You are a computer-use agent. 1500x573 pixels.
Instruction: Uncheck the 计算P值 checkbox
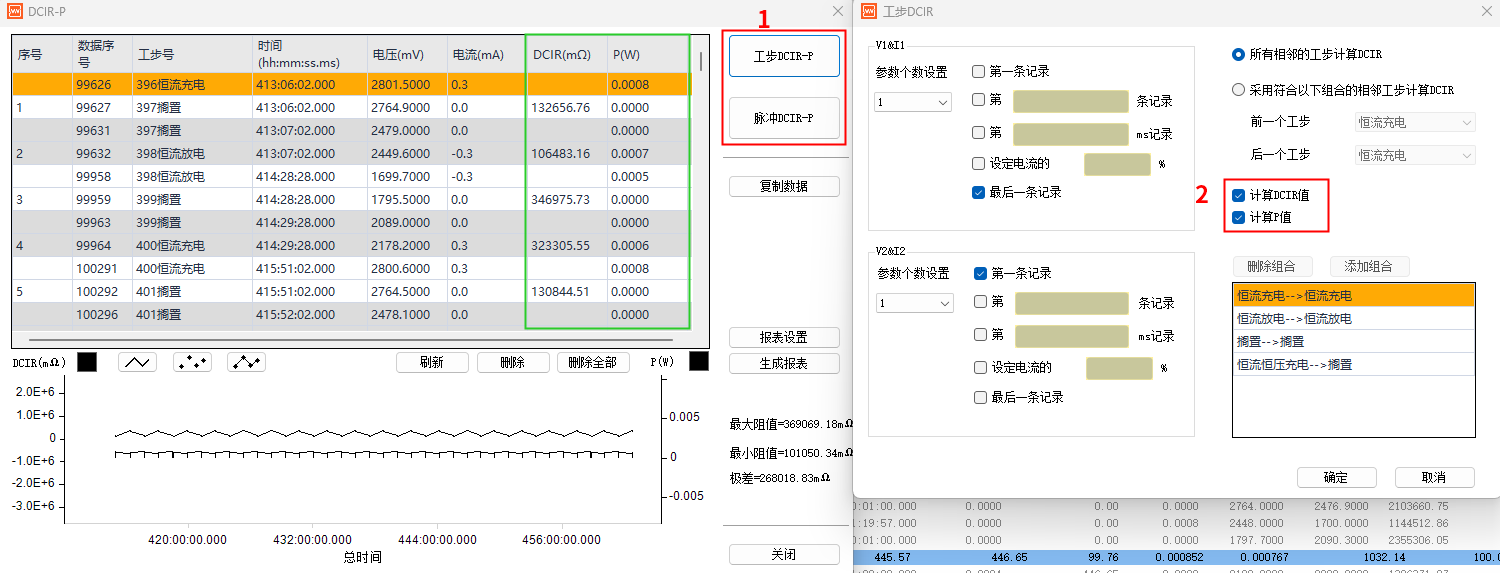[x=1239, y=217]
